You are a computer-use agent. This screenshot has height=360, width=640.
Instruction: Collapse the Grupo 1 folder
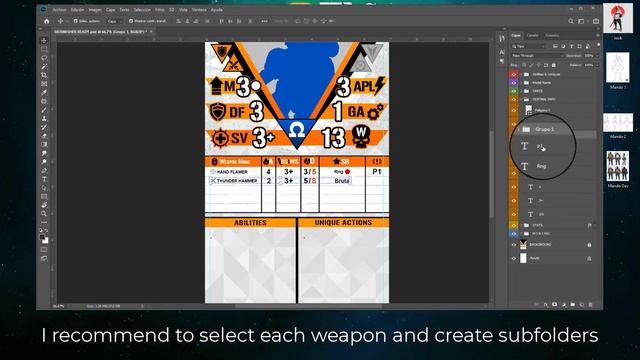(519, 129)
